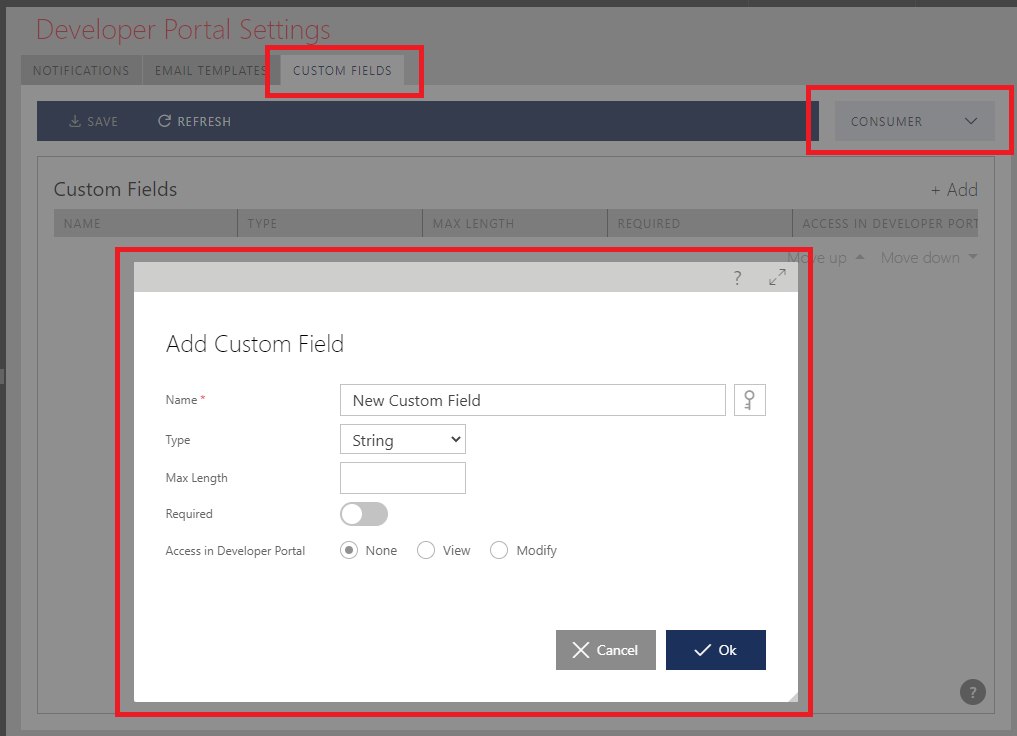
Task: Click the dialog help question mark icon
Action: 737,278
